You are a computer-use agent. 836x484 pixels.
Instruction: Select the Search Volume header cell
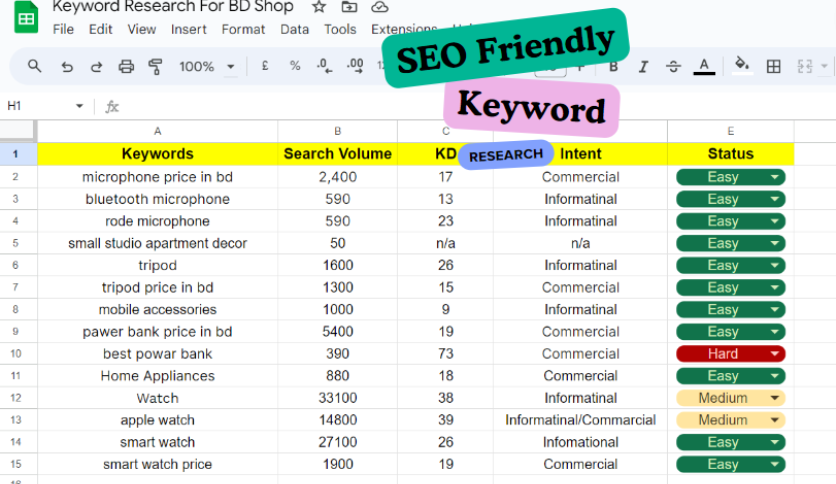(x=337, y=154)
